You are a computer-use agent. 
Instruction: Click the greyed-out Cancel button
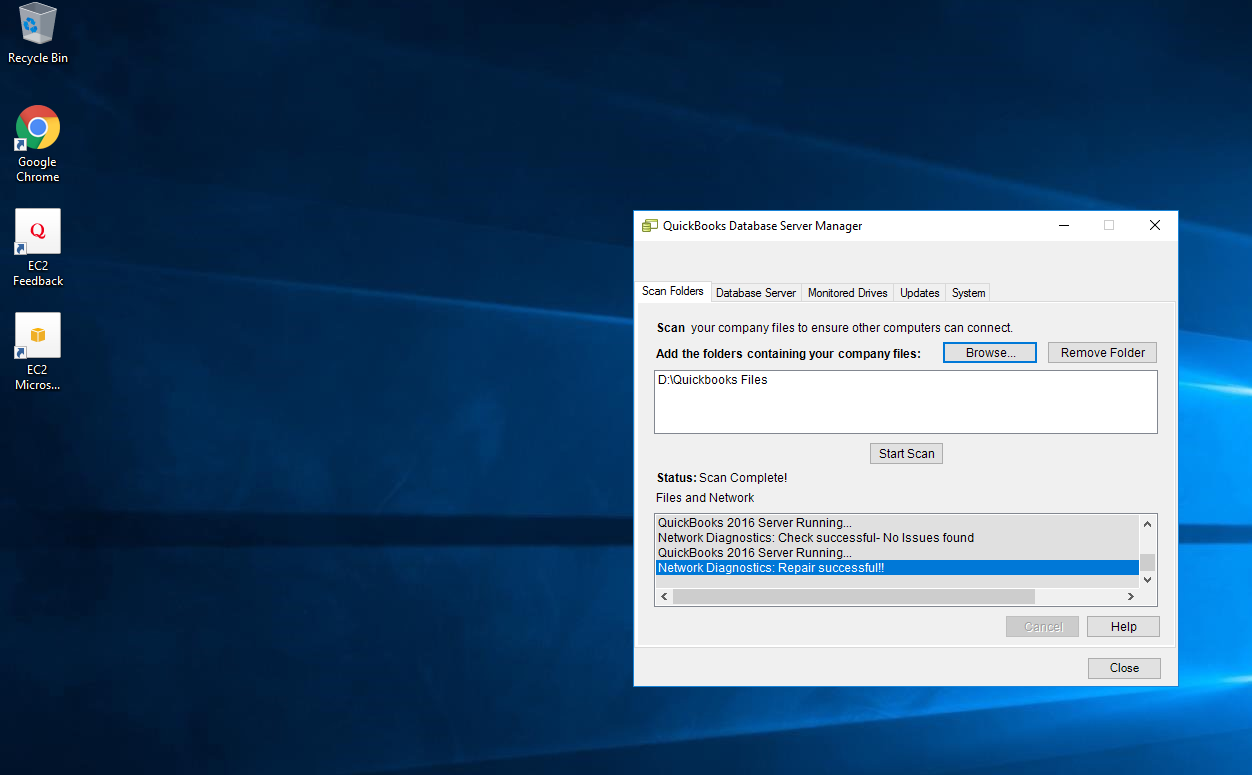(1043, 627)
